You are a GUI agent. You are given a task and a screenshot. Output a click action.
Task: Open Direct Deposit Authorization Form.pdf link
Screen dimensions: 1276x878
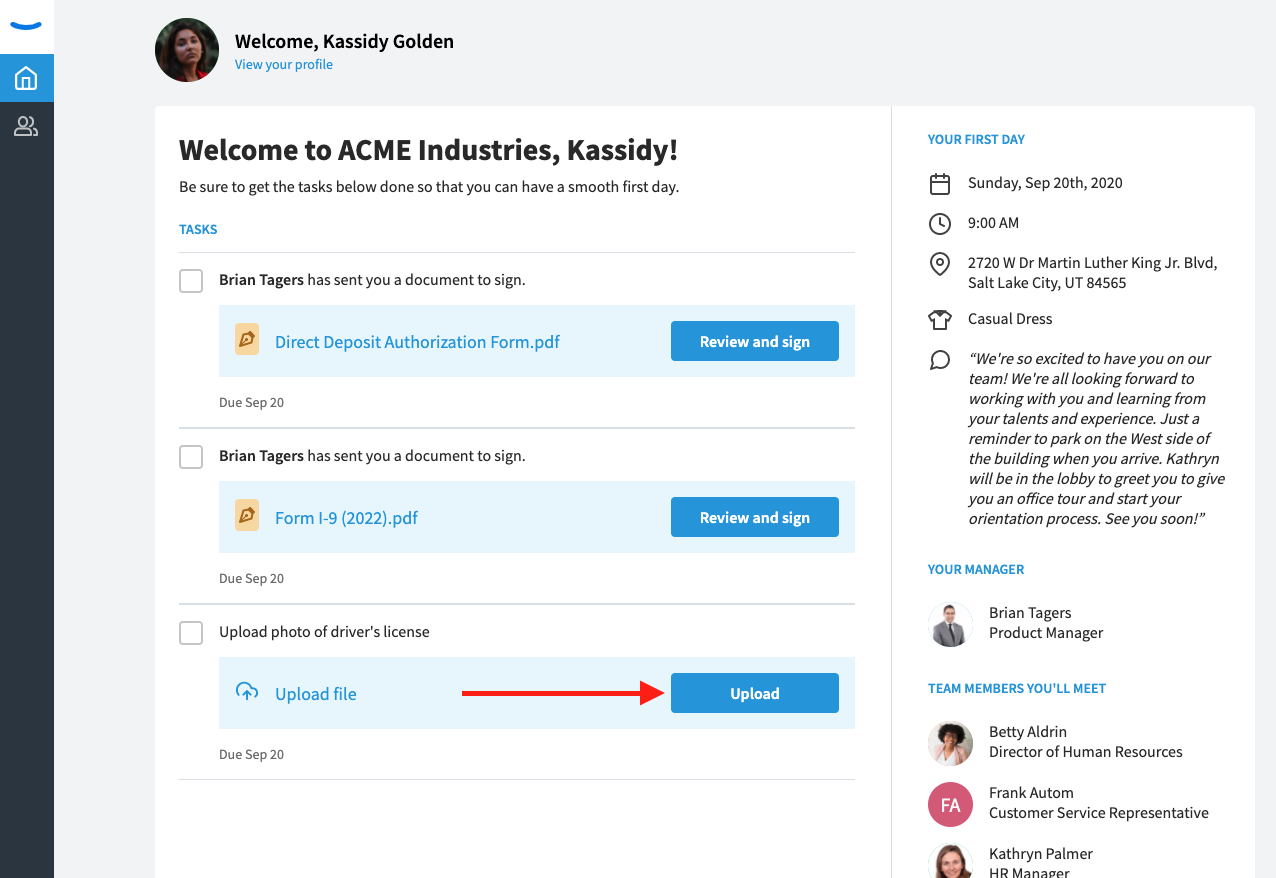coord(417,342)
